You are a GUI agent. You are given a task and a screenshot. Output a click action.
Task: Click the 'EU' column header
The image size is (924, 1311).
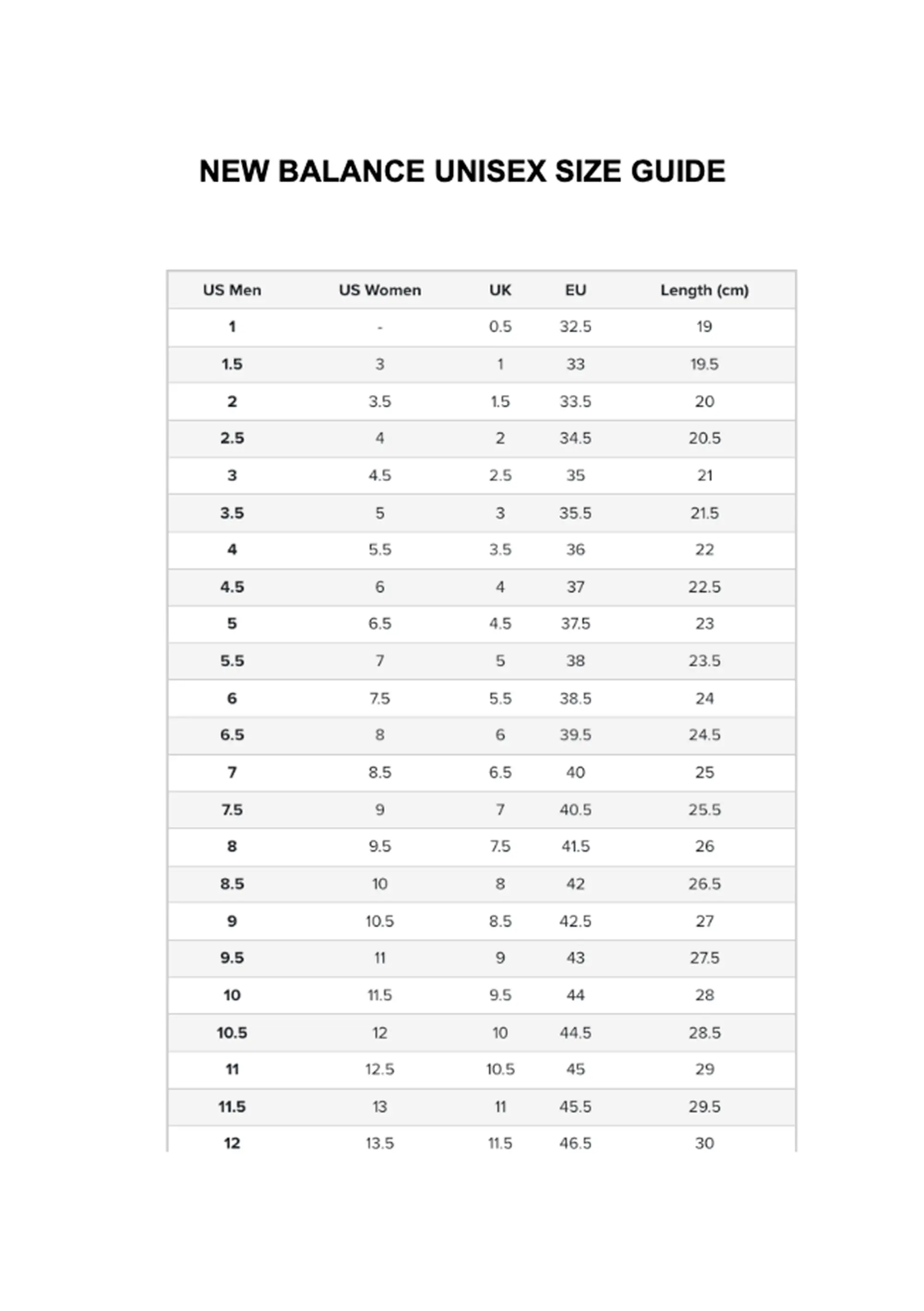(575, 290)
